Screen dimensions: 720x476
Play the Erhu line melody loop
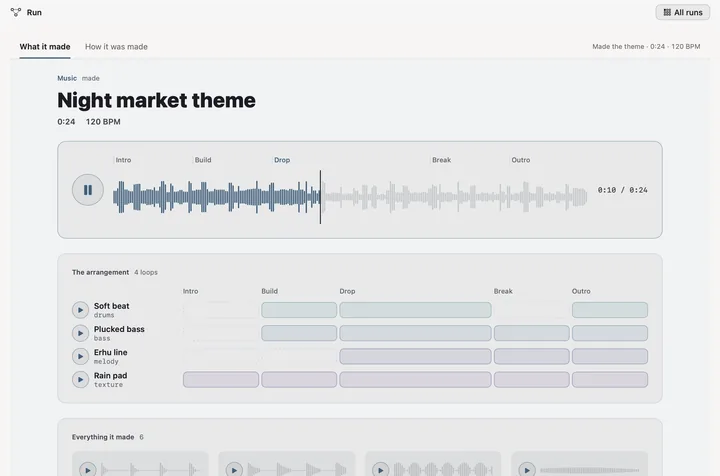80,356
